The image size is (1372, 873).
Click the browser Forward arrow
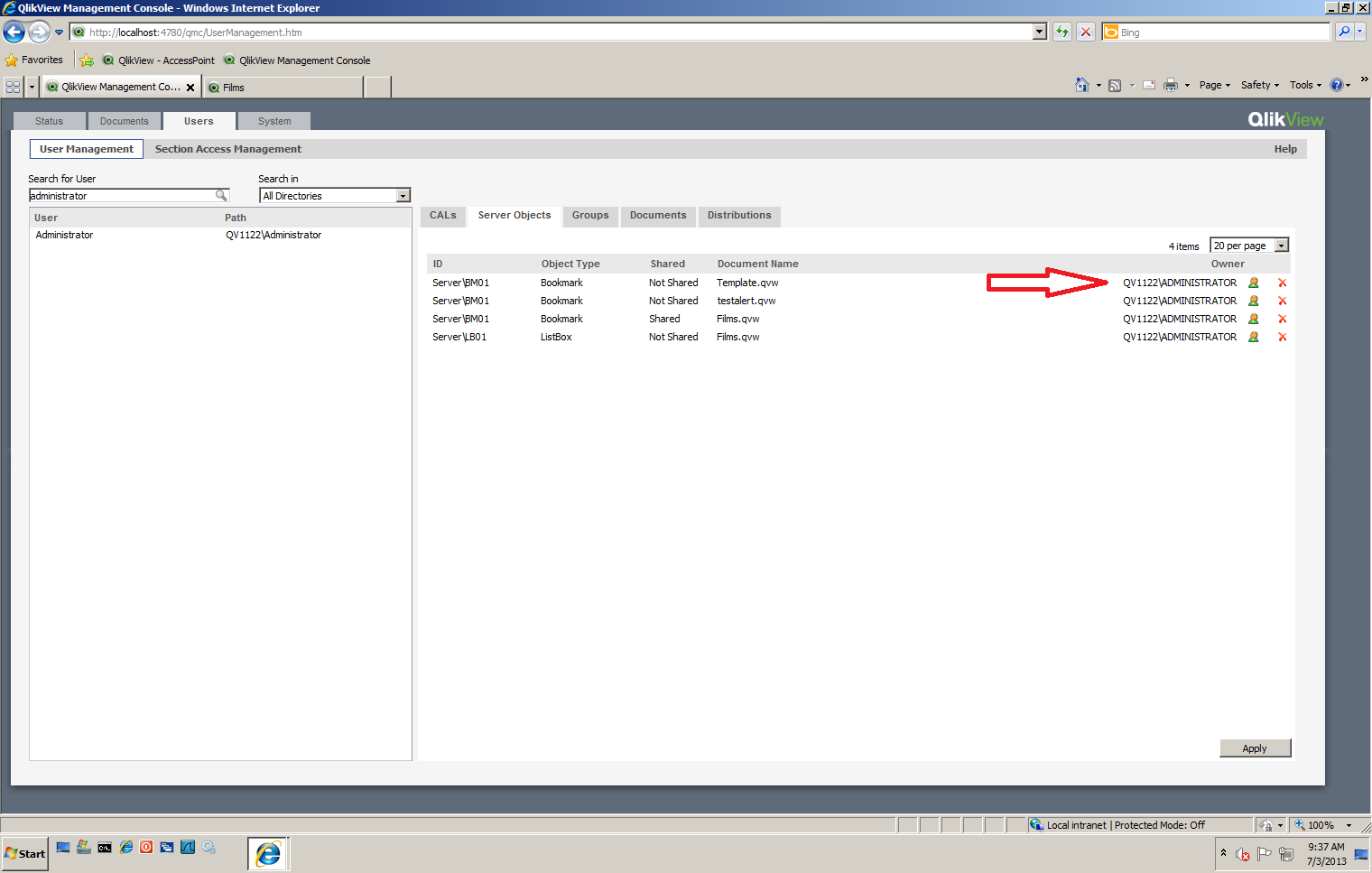[39, 32]
